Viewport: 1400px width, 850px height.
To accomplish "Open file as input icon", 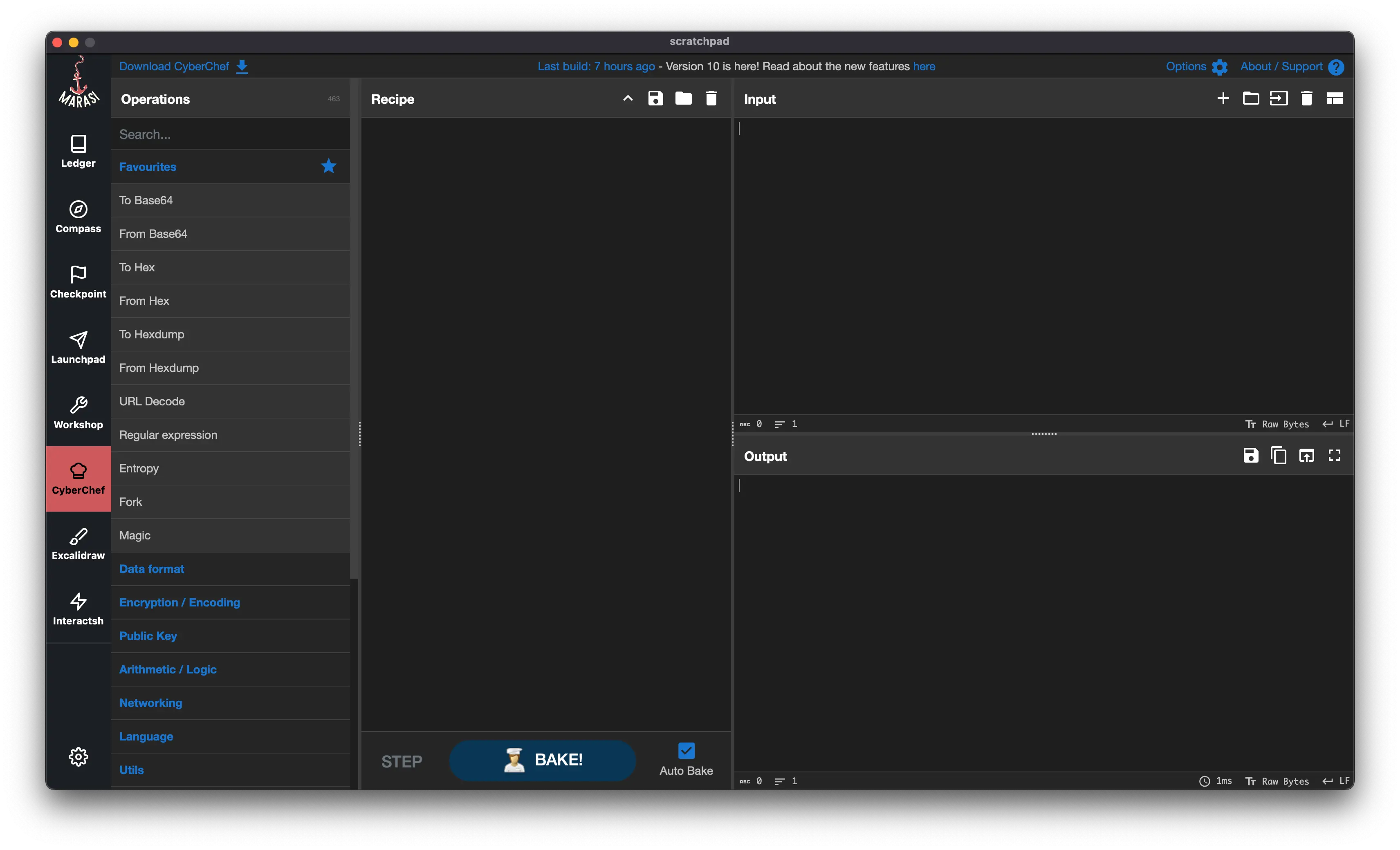I will [1279, 98].
